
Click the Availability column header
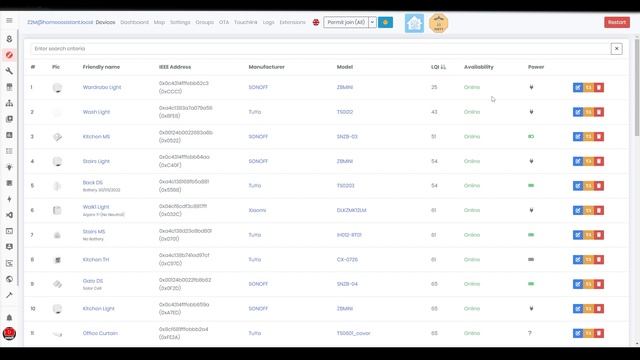click(479, 67)
